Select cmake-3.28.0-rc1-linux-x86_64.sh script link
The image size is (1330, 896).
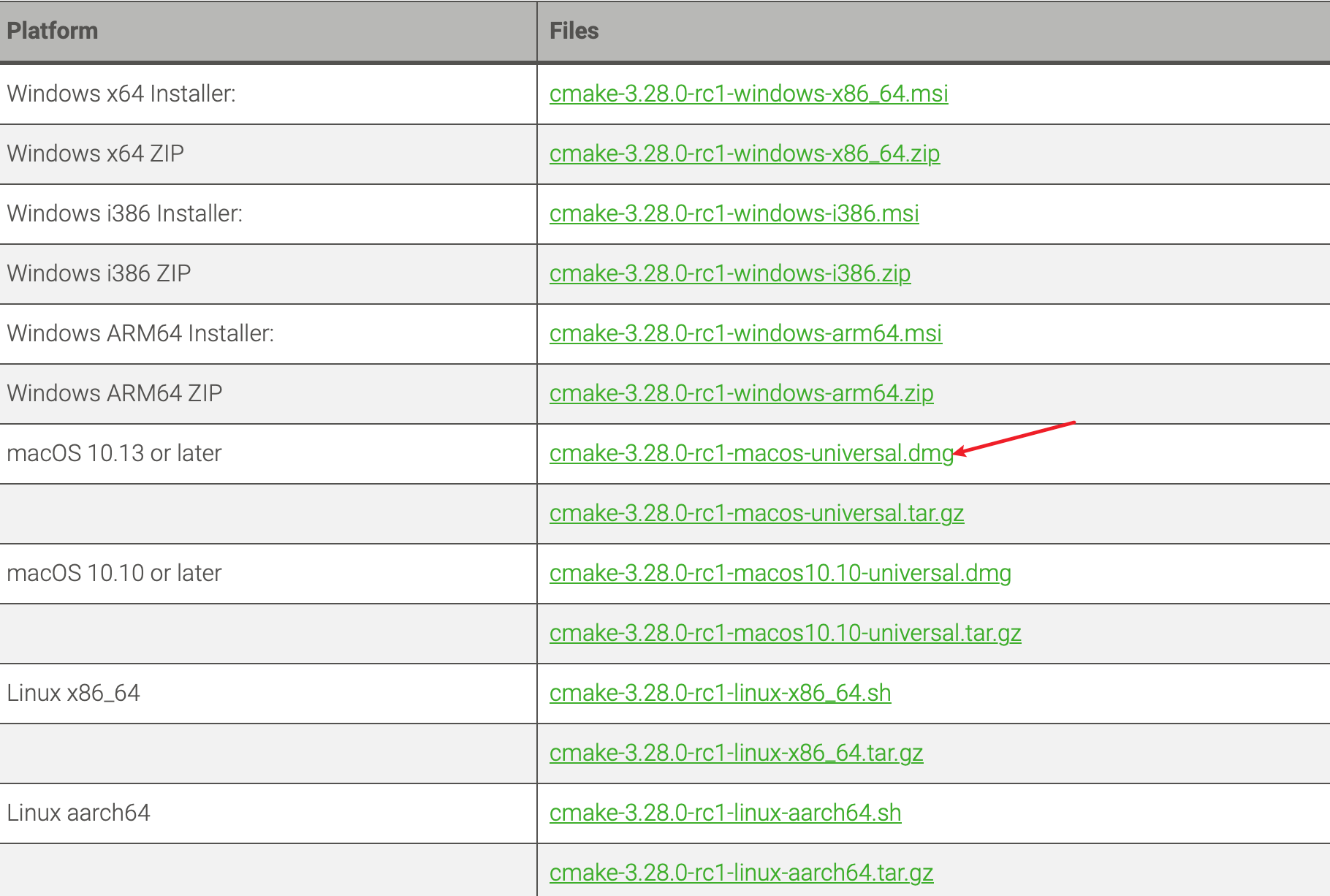pos(720,693)
